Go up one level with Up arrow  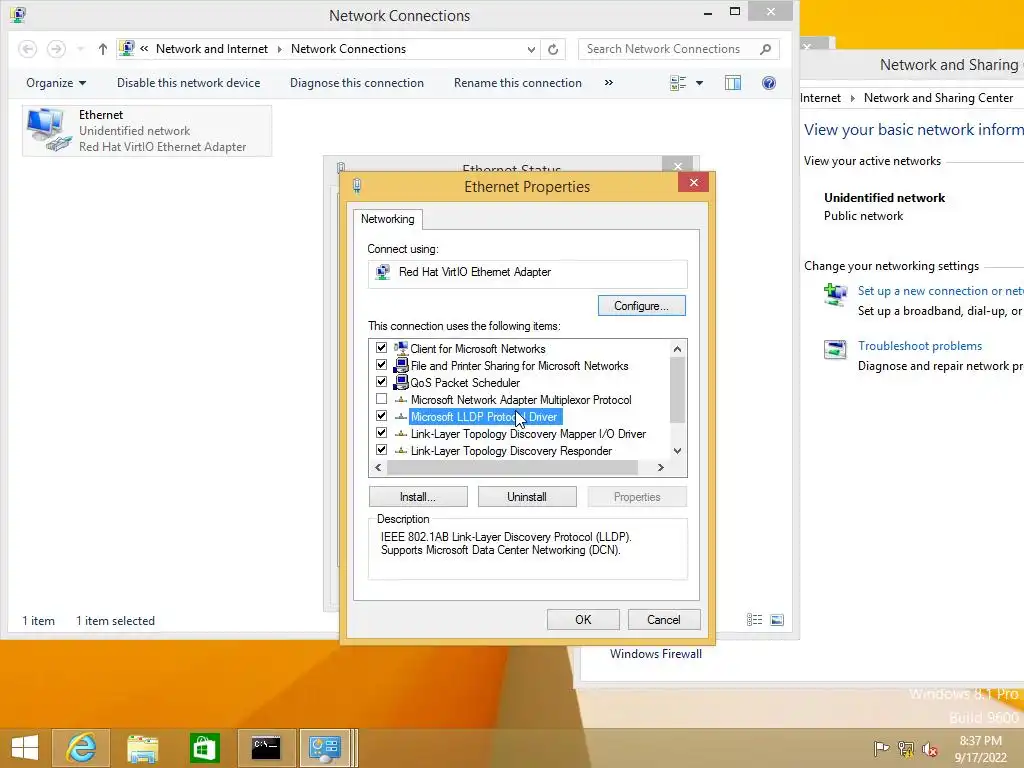pos(103,49)
